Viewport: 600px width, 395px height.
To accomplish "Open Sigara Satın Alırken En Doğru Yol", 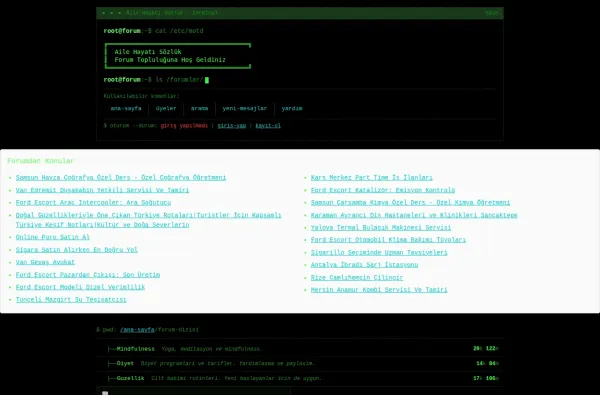I will [77, 250].
